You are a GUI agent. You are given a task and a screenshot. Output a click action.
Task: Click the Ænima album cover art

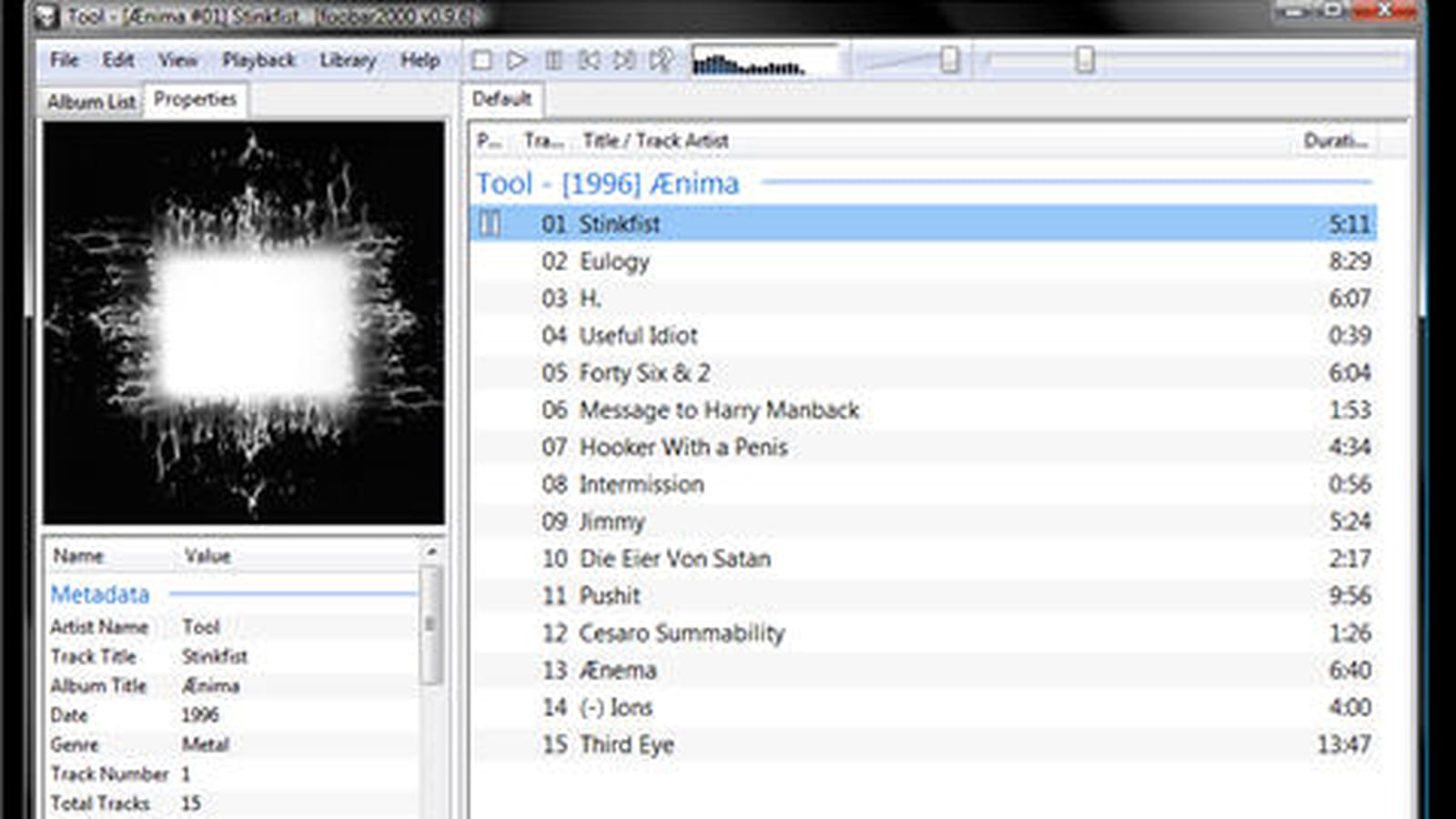[244, 323]
